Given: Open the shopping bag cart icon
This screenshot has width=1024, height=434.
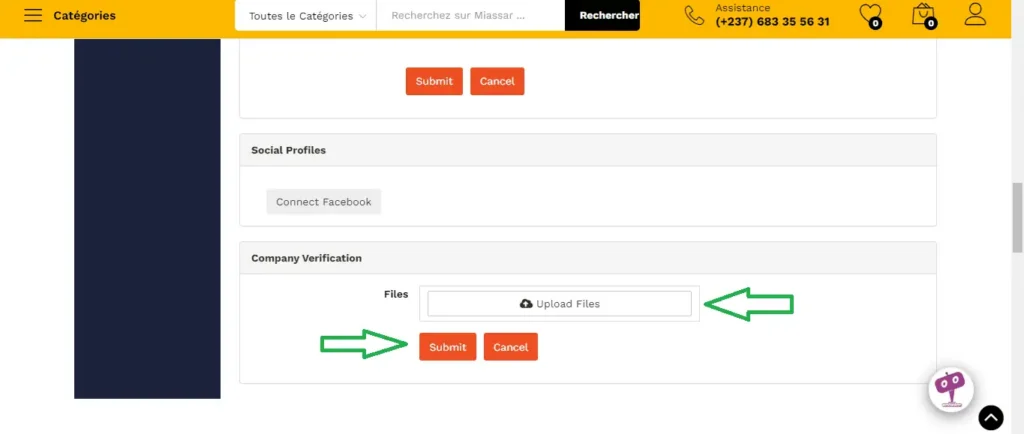Looking at the screenshot, I should (x=923, y=15).
